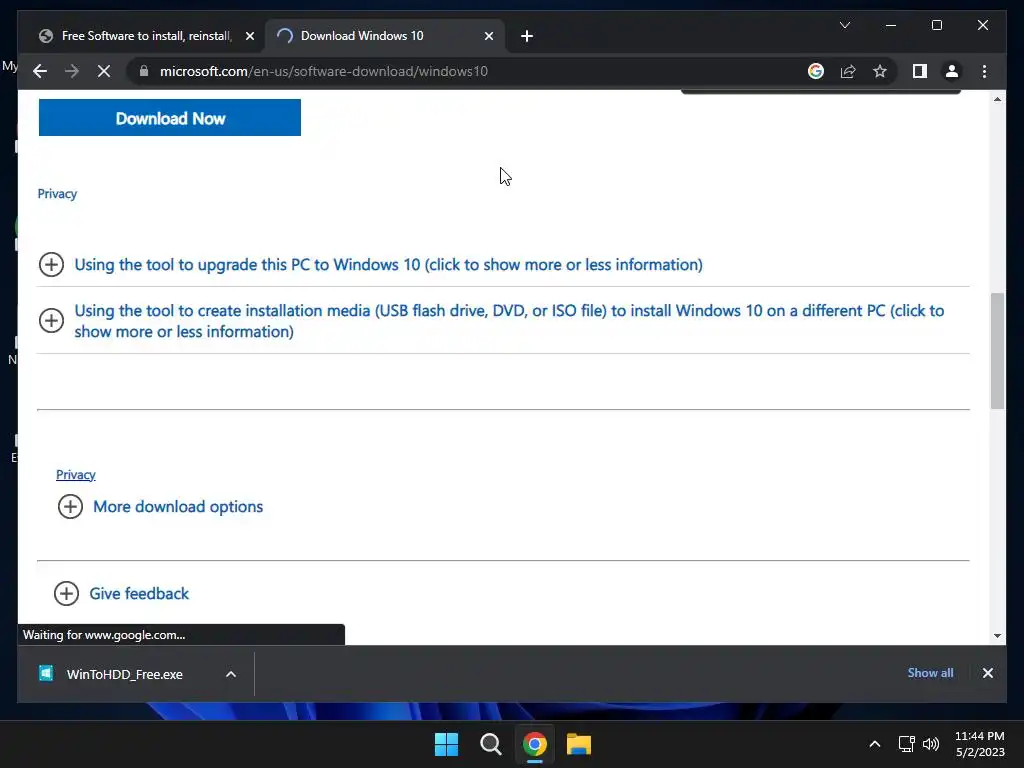Expand WinToHDD_Free.exe download options chevron
This screenshot has width=1024, height=768.
pos(231,674)
